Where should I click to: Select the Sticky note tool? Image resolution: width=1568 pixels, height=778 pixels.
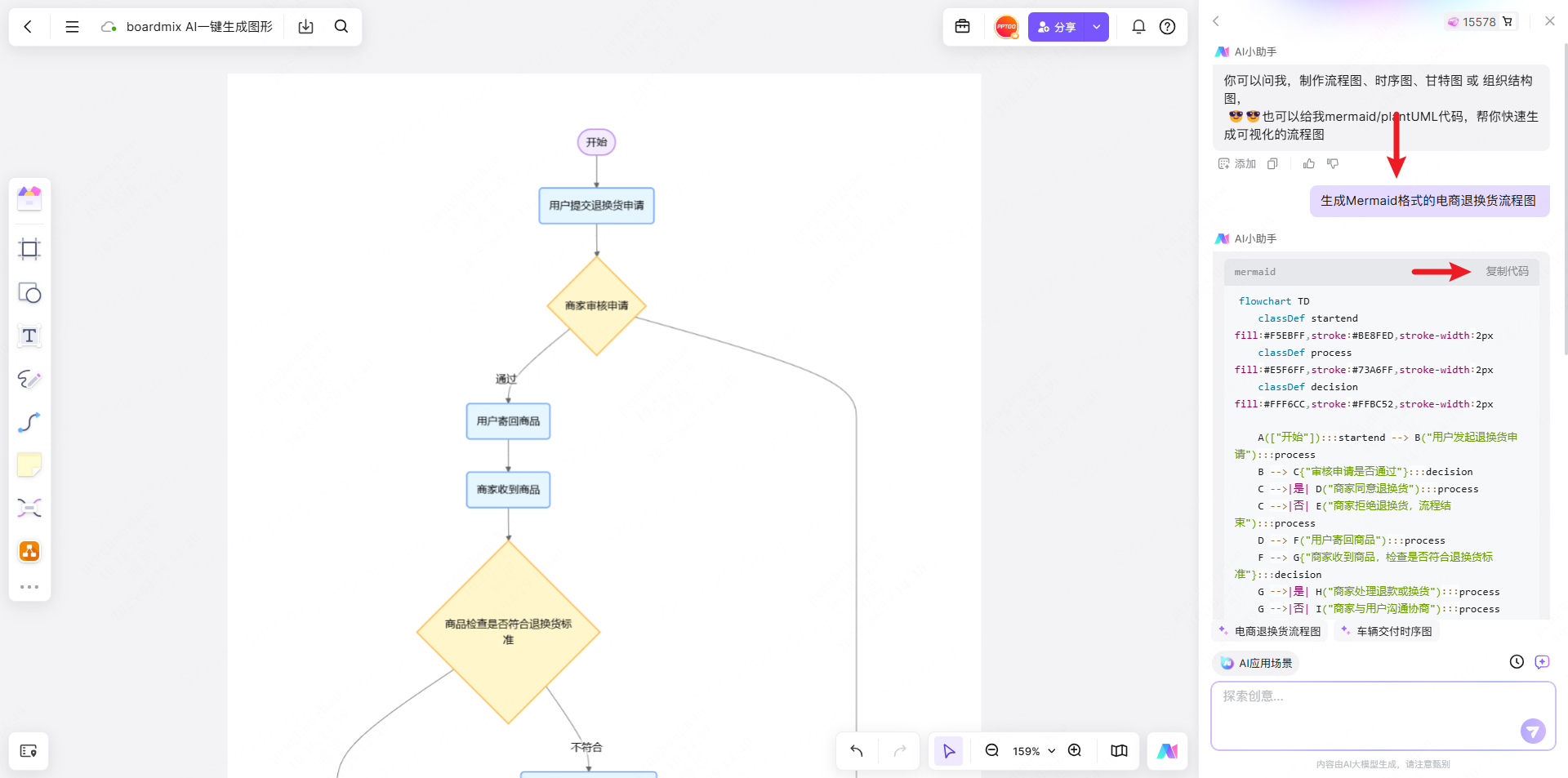point(29,465)
